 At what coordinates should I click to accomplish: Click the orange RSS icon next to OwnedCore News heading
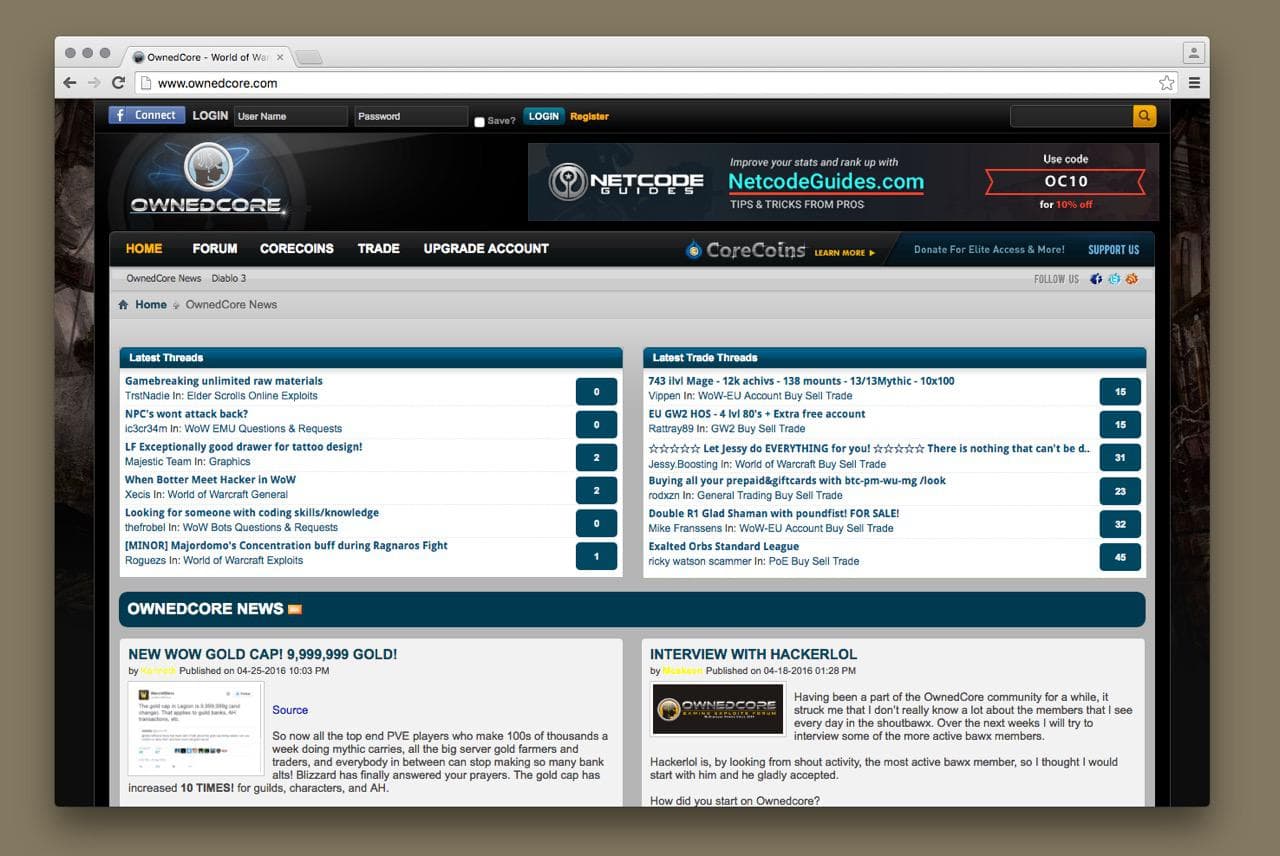click(295, 609)
